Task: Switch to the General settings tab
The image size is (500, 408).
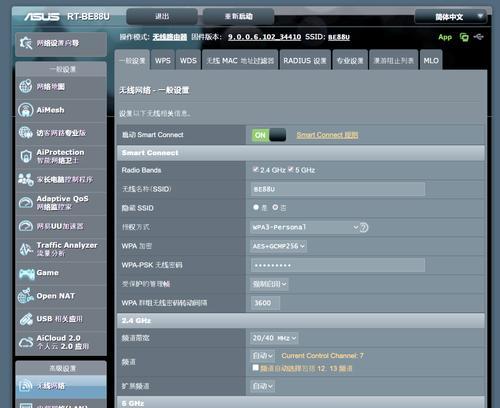Action: (132, 60)
